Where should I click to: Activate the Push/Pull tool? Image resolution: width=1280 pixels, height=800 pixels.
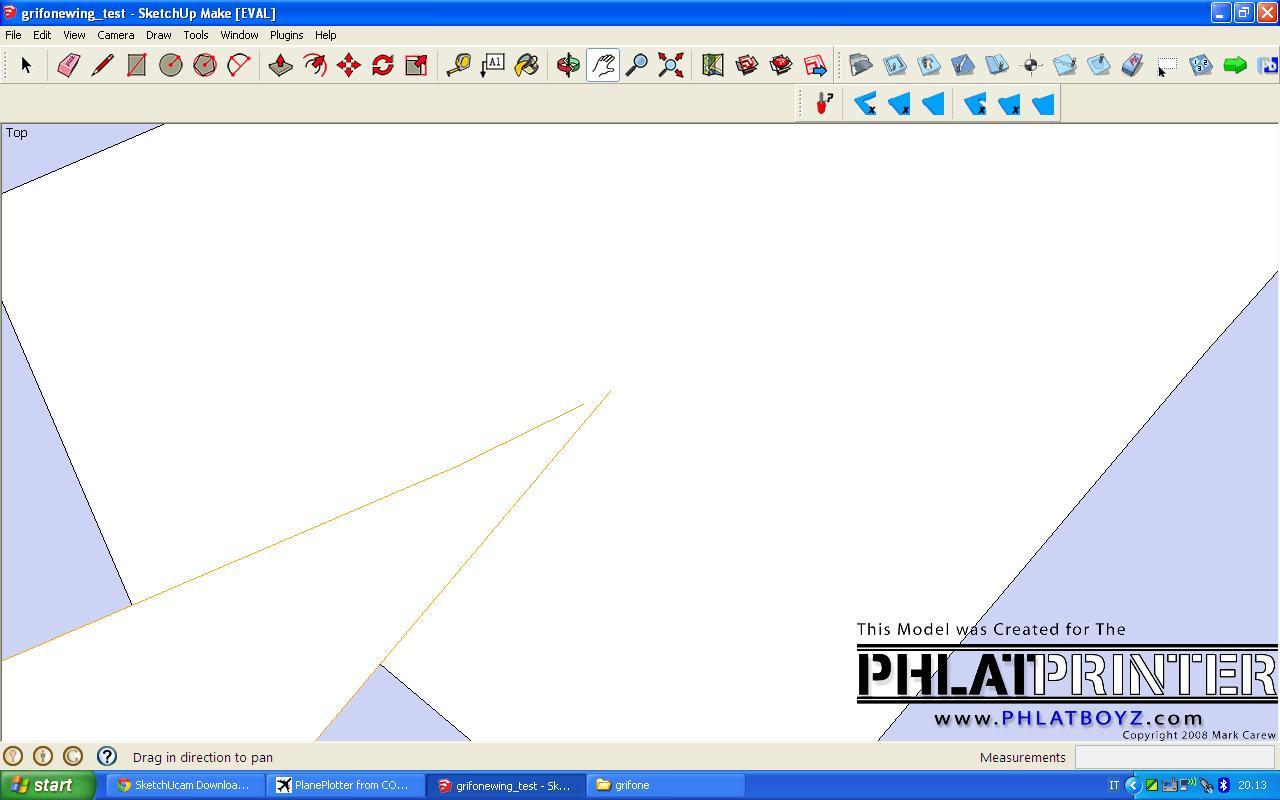(x=281, y=65)
